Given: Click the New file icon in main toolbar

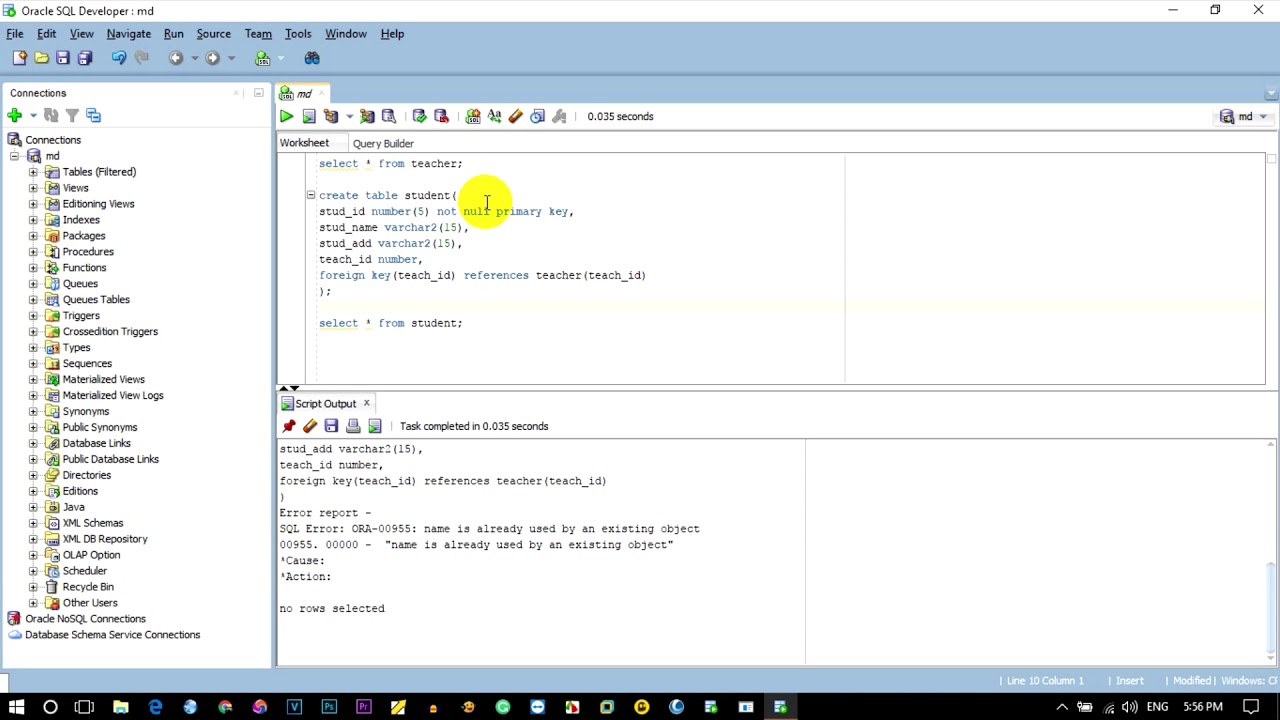Looking at the screenshot, I should pyautogui.click(x=19, y=58).
